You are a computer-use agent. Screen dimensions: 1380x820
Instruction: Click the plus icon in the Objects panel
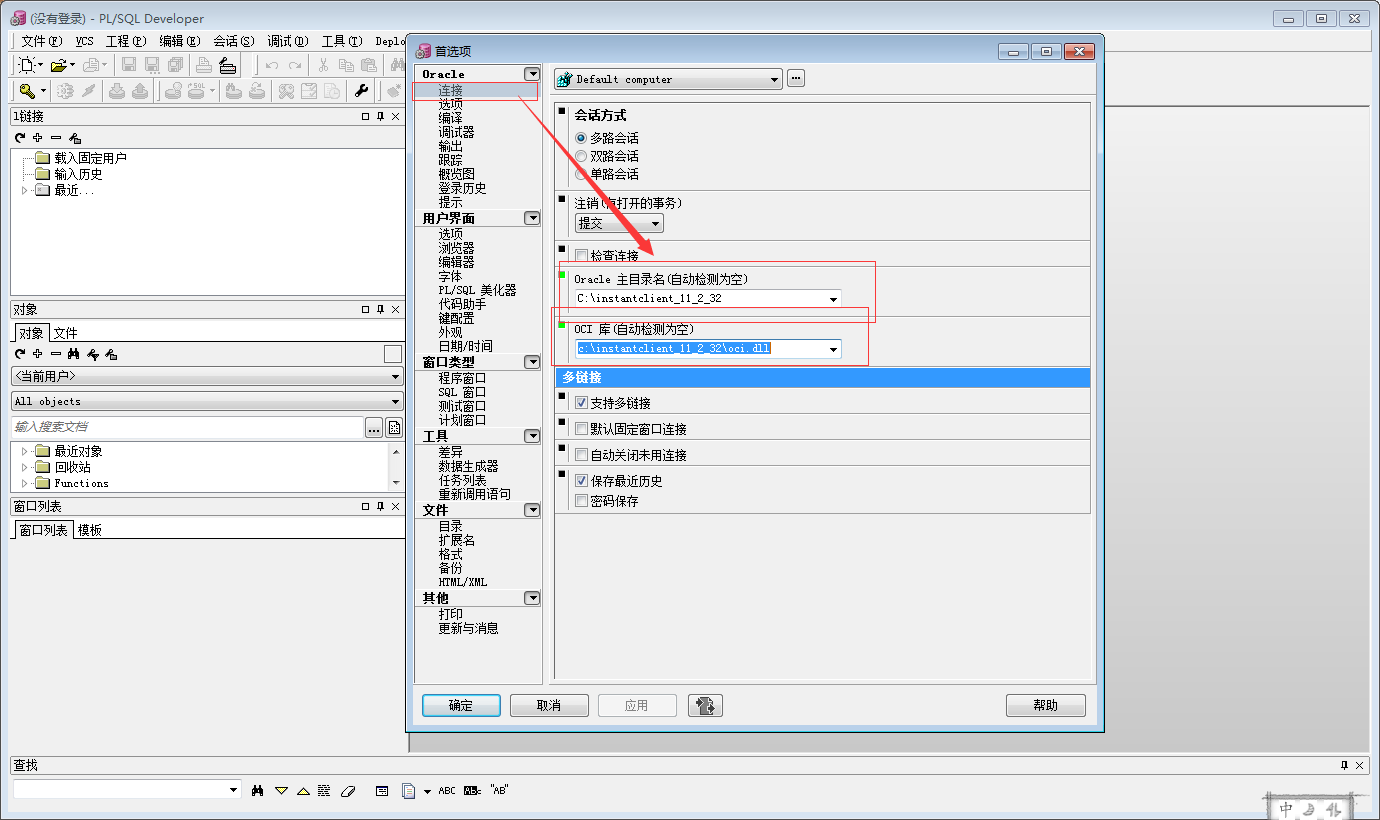(37, 354)
